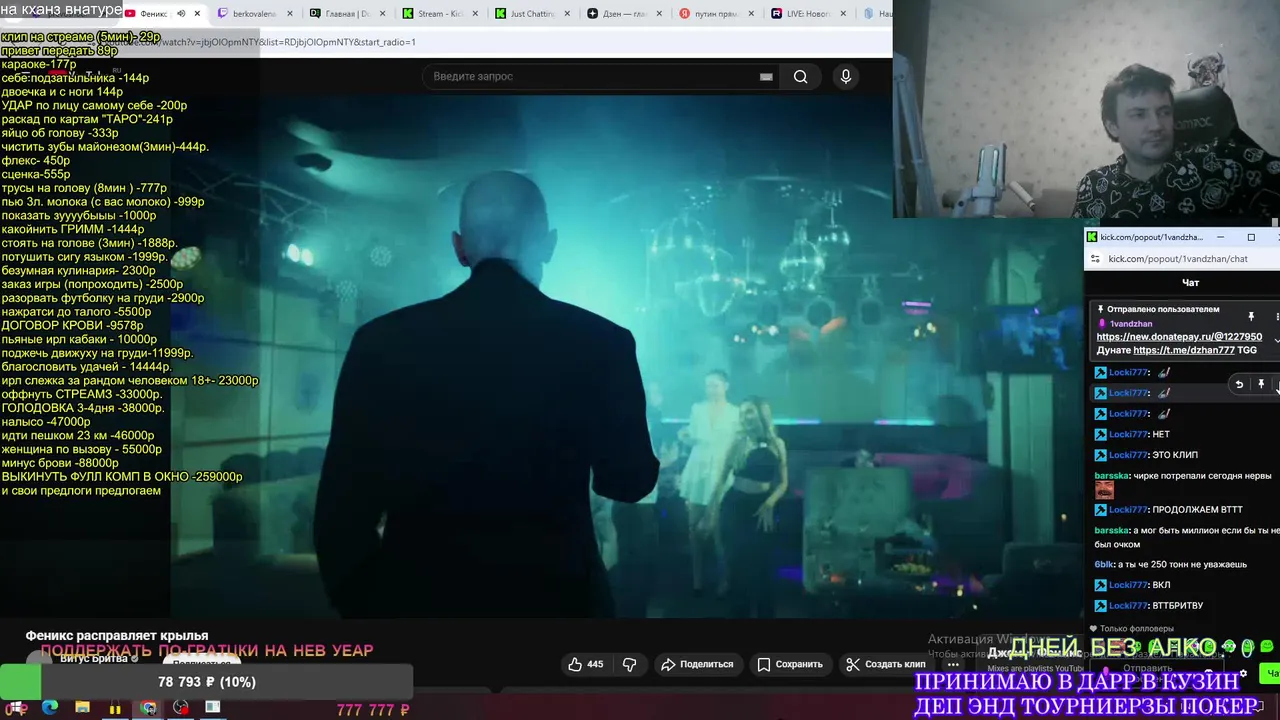The image size is (1280, 720).
Task: Click the 'ПРОДОЛЖАЕМ ВТТТ' chat message
Action: click(x=1197, y=510)
